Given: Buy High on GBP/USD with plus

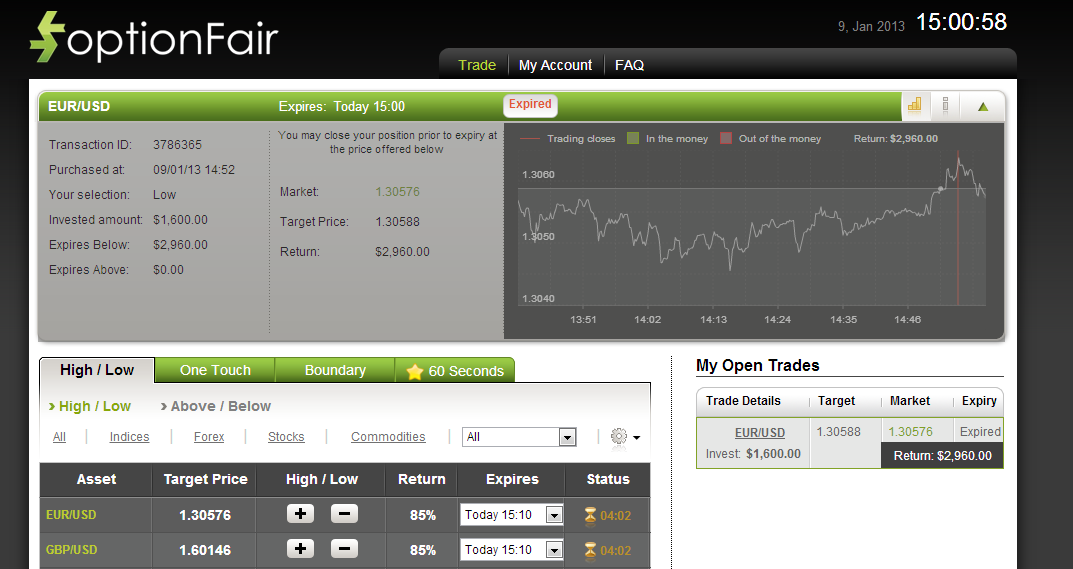Looking at the screenshot, I should [x=300, y=548].
